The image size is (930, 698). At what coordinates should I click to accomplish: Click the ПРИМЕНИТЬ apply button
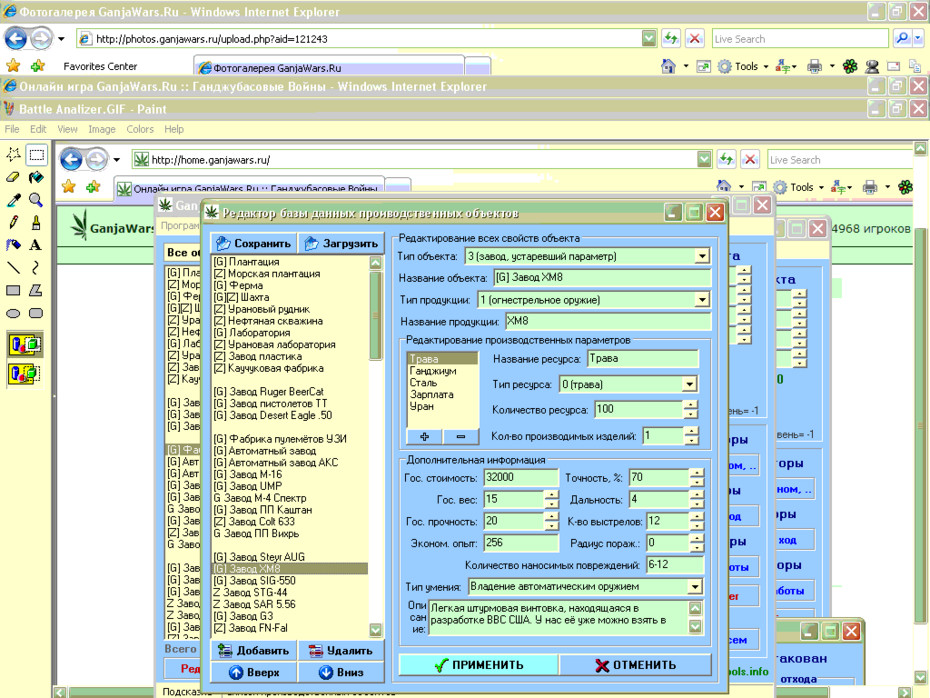pyautogui.click(x=479, y=665)
